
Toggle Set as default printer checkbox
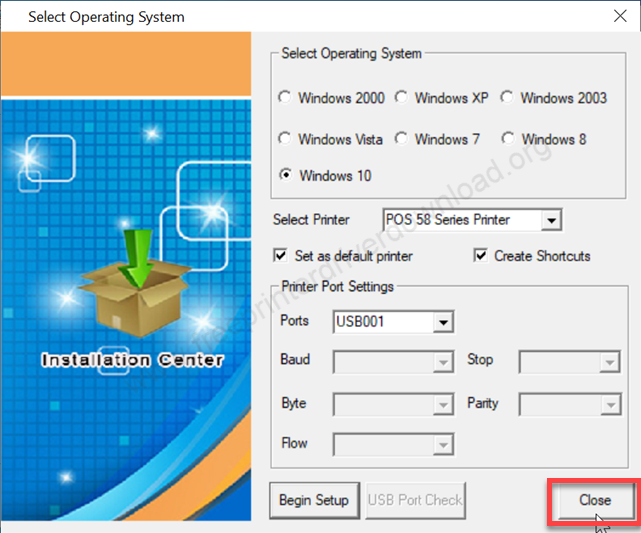pos(280,256)
